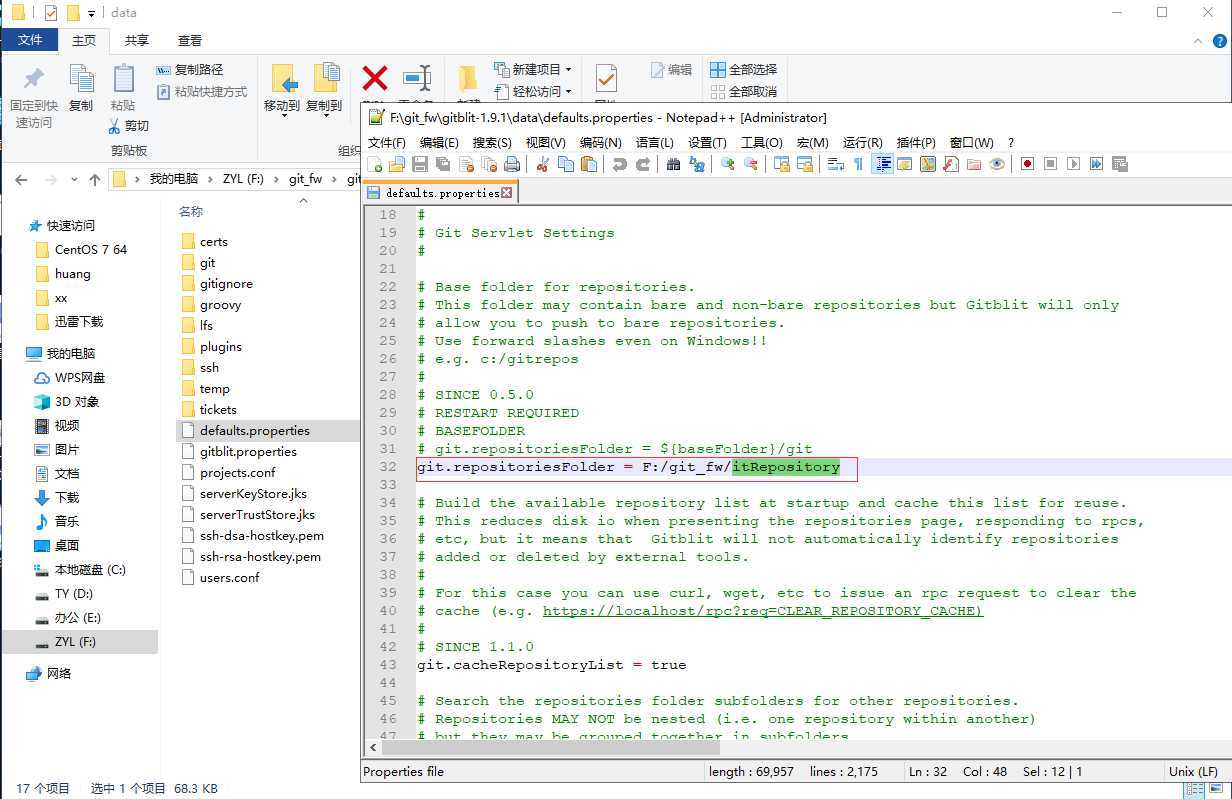
Task: Toggle synchronized vertical scrolling icon
Action: pyautogui.click(x=781, y=164)
